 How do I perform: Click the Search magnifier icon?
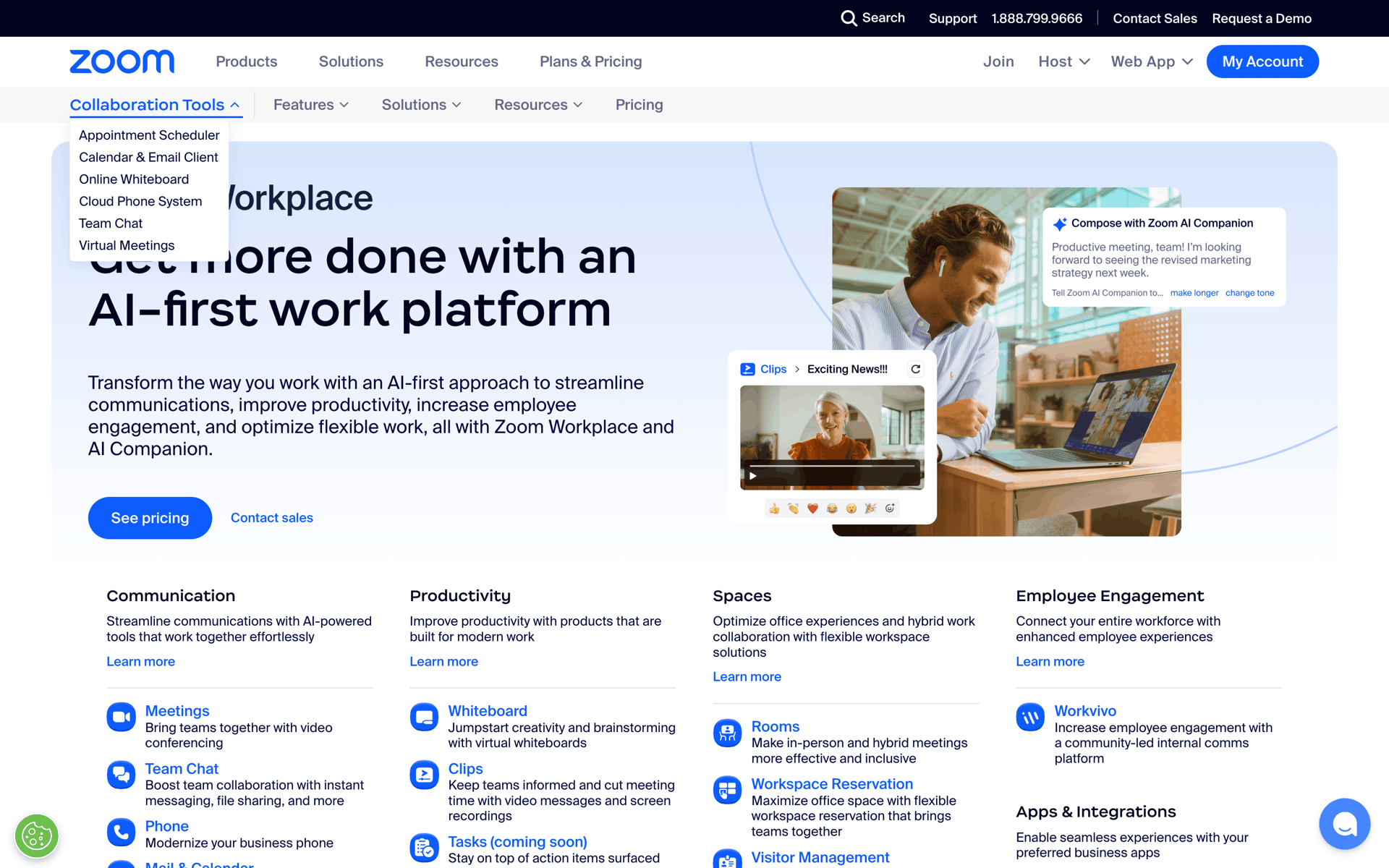coord(849,18)
